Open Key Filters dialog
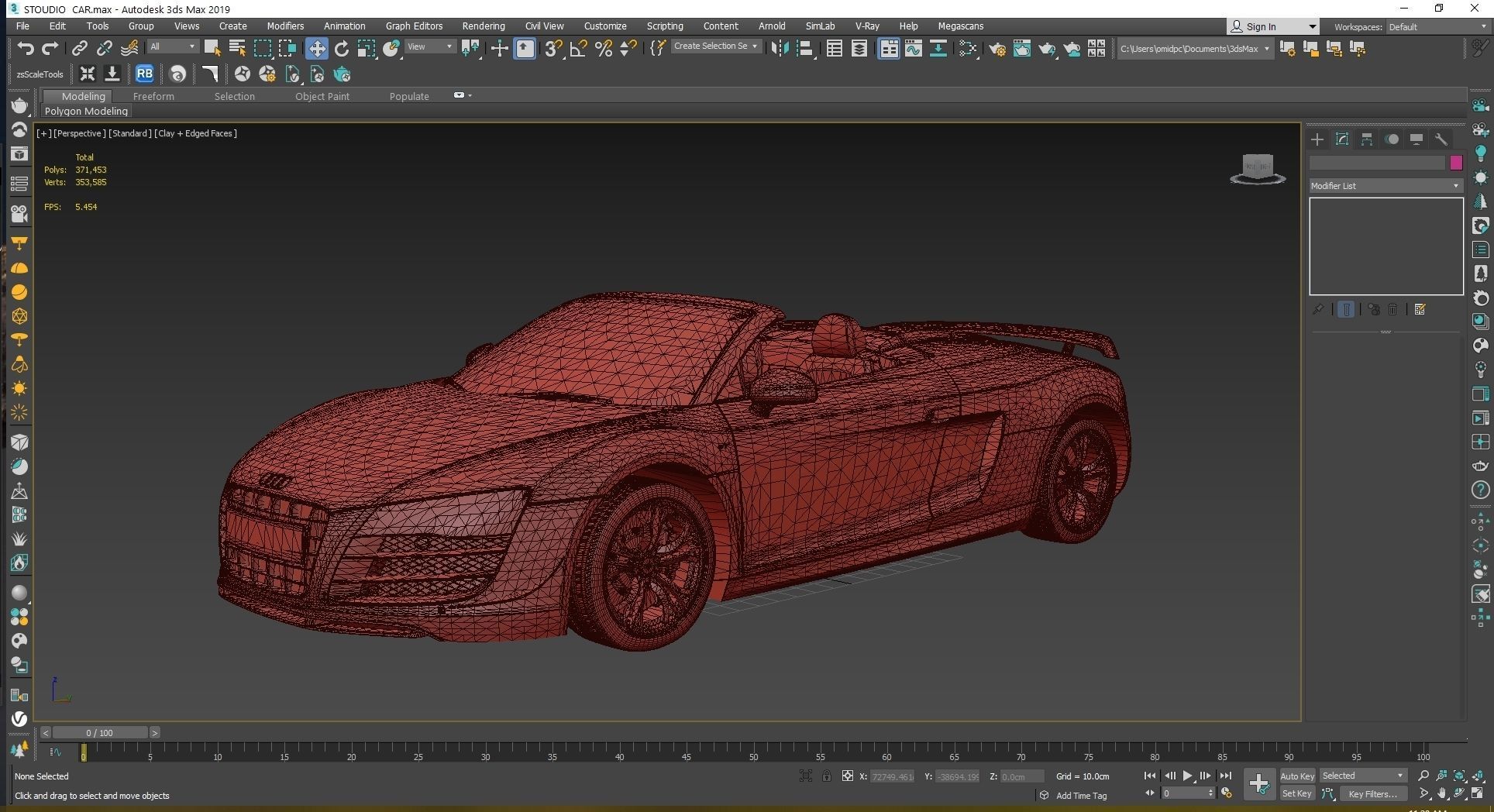Viewport: 1494px width, 812px height. pyautogui.click(x=1372, y=793)
